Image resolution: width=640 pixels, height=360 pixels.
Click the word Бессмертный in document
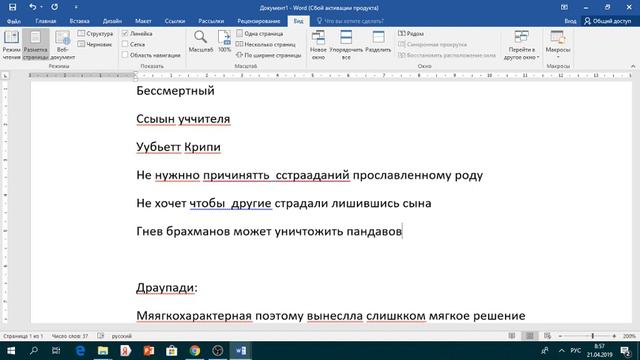[x=176, y=91]
